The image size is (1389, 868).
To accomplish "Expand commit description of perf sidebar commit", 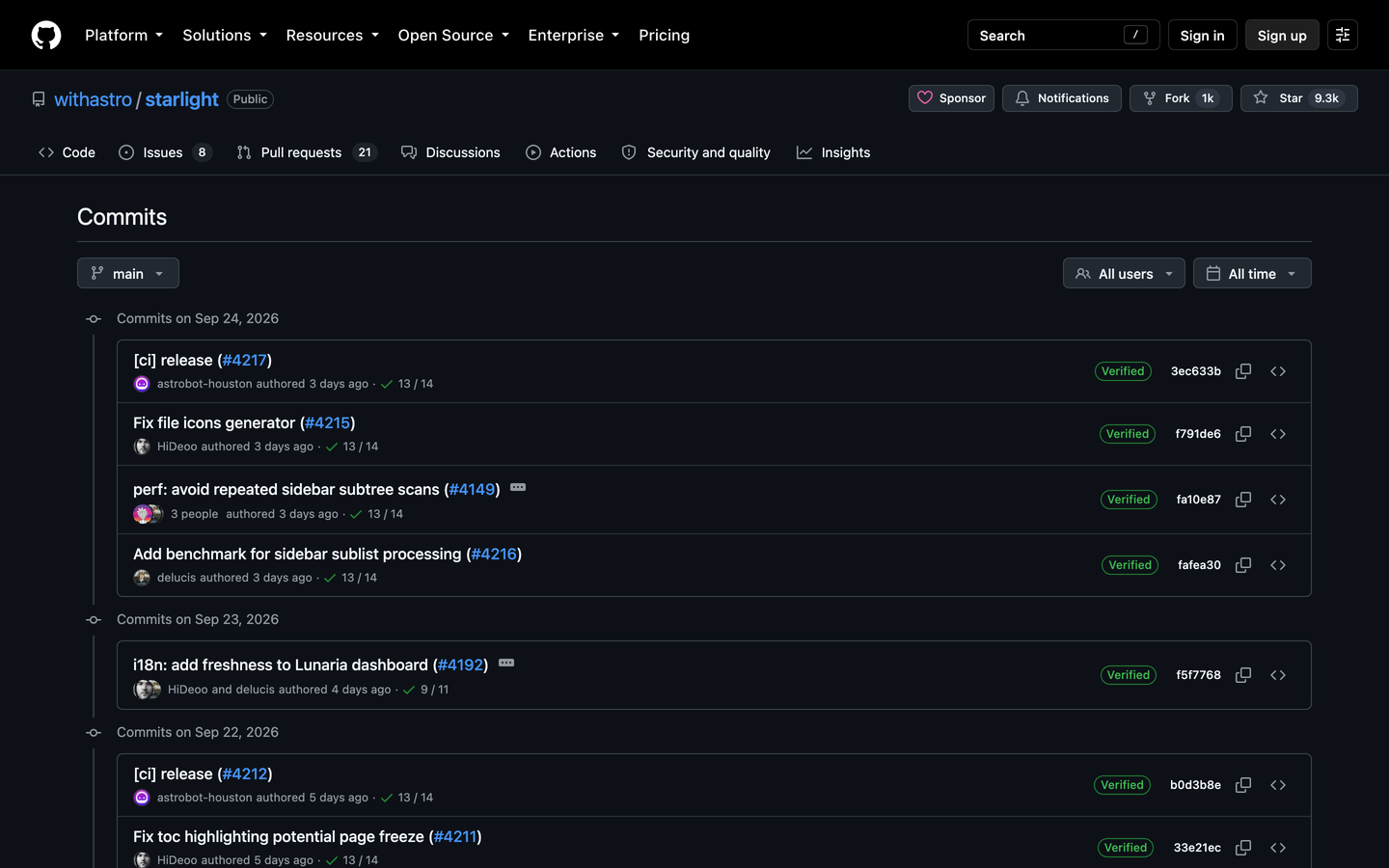I will tap(518, 487).
